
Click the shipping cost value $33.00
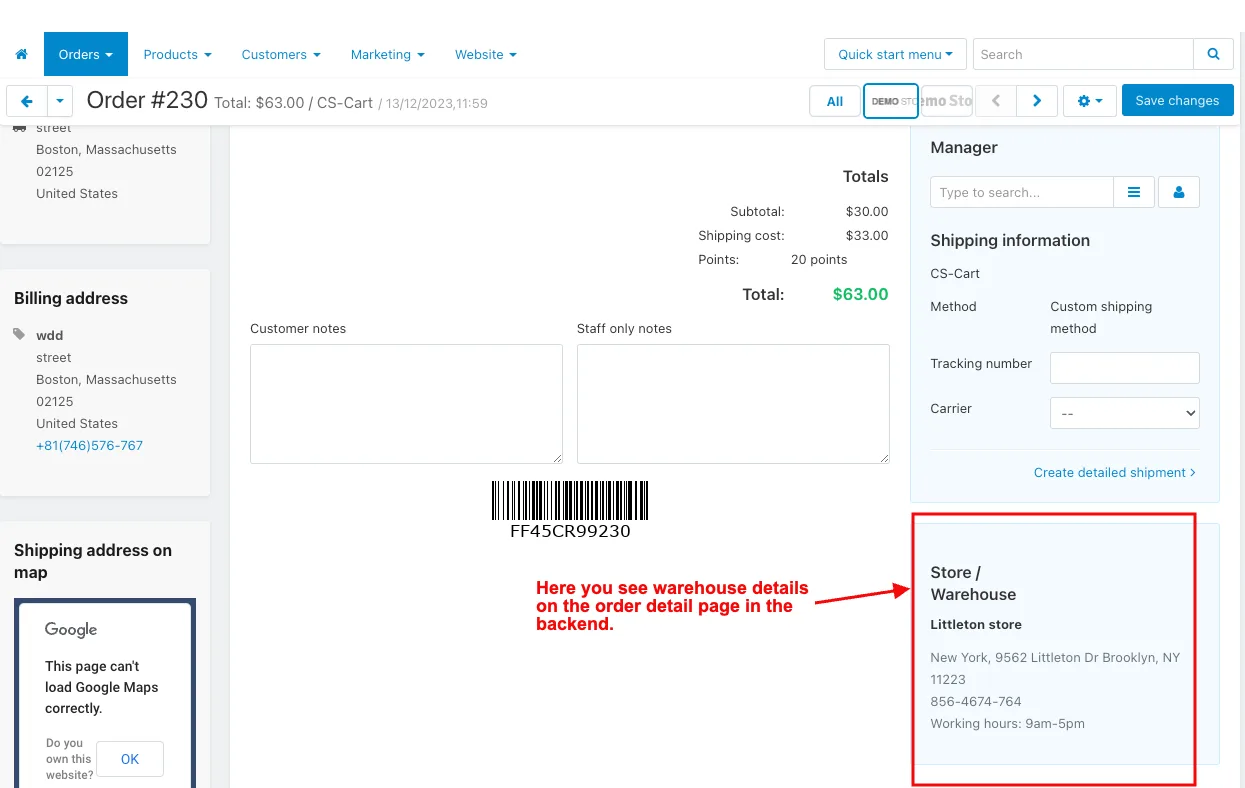point(867,235)
